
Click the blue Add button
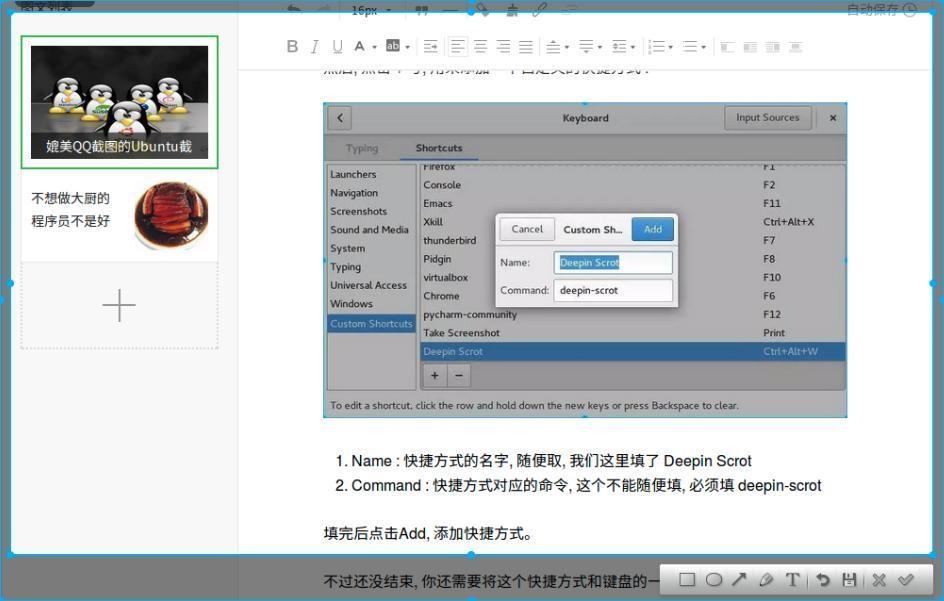point(653,229)
